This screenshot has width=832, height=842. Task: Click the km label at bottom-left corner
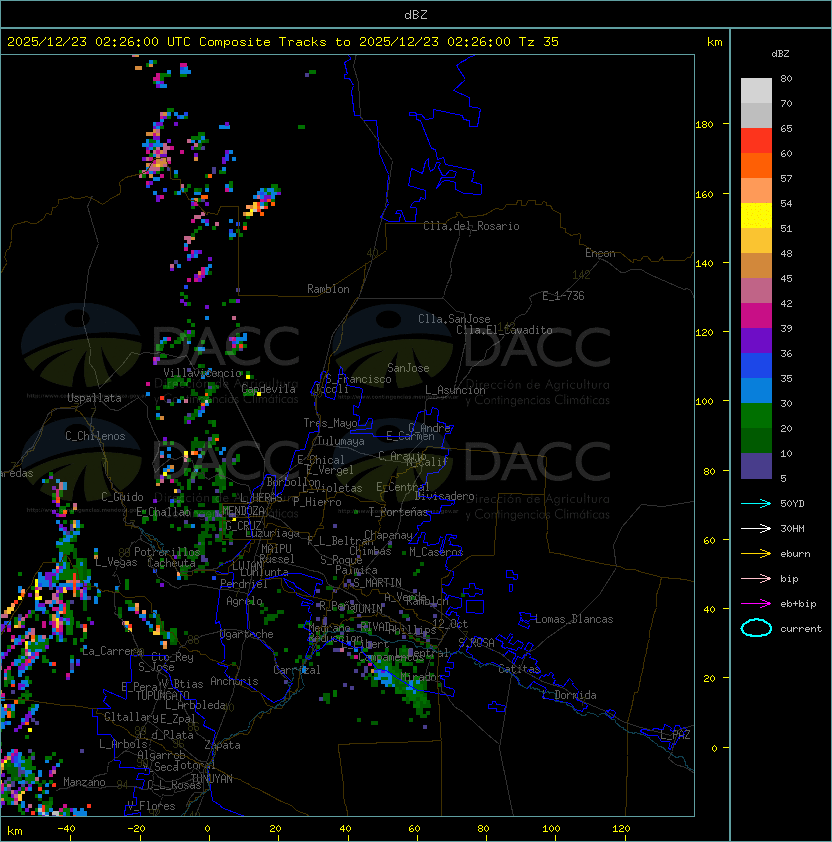coord(15,831)
